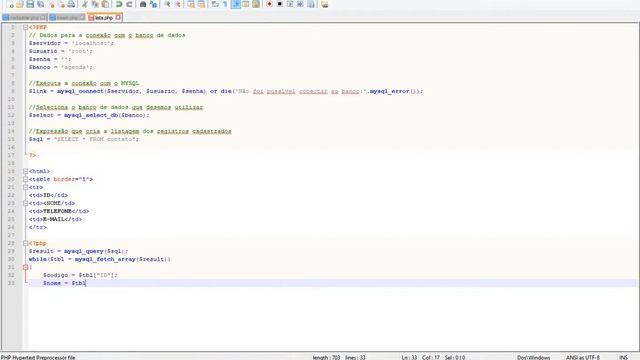Collapse the fold marker at line 23
The height and width of the screenshot is (360, 640).
[x=25, y=203]
